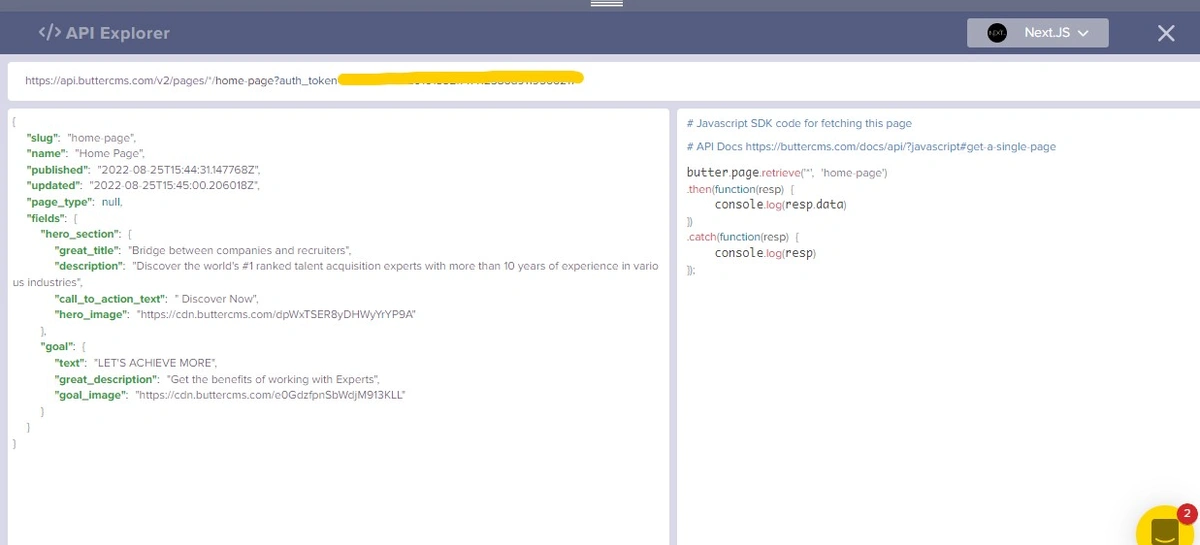Click the "call_to_action_text" key
This screenshot has height=545, width=1200.
[110, 298]
